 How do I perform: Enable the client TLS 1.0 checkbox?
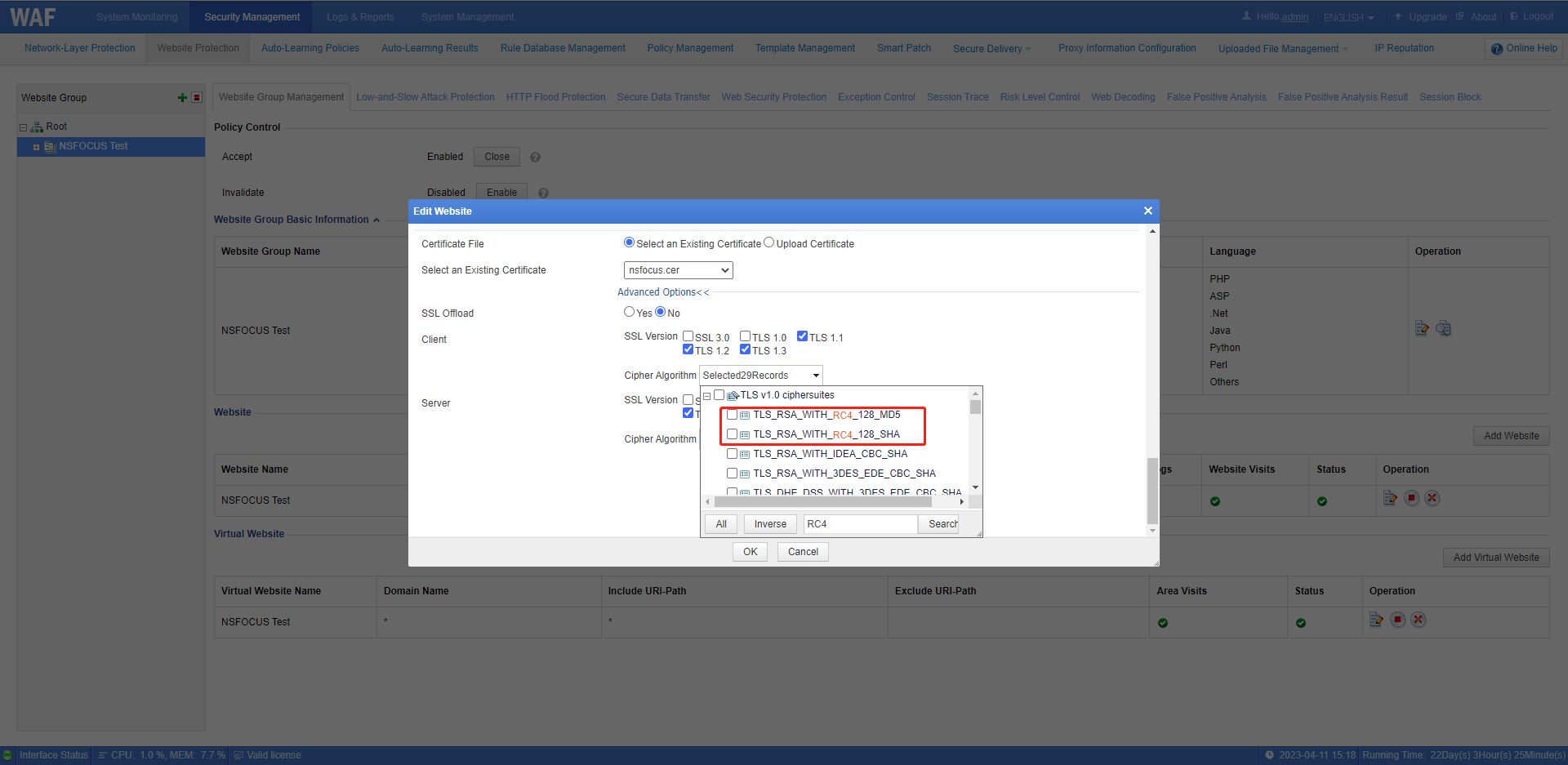click(x=745, y=336)
